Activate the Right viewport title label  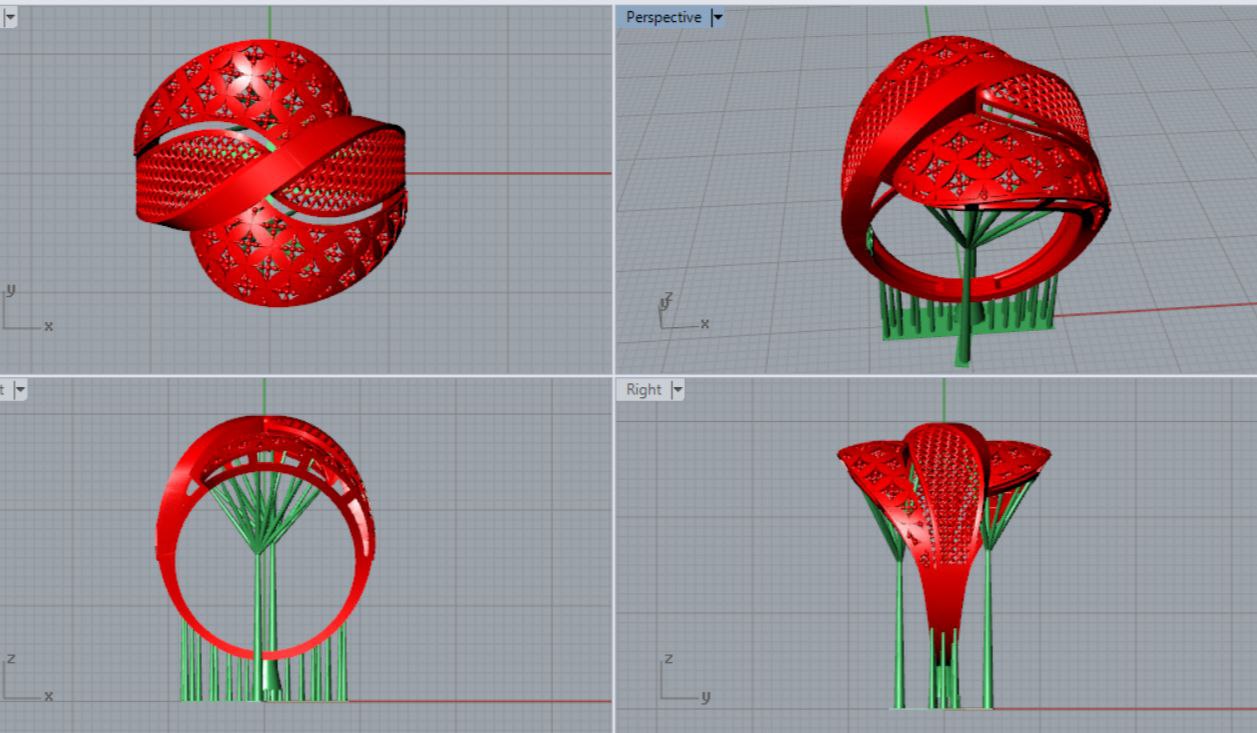[644, 389]
